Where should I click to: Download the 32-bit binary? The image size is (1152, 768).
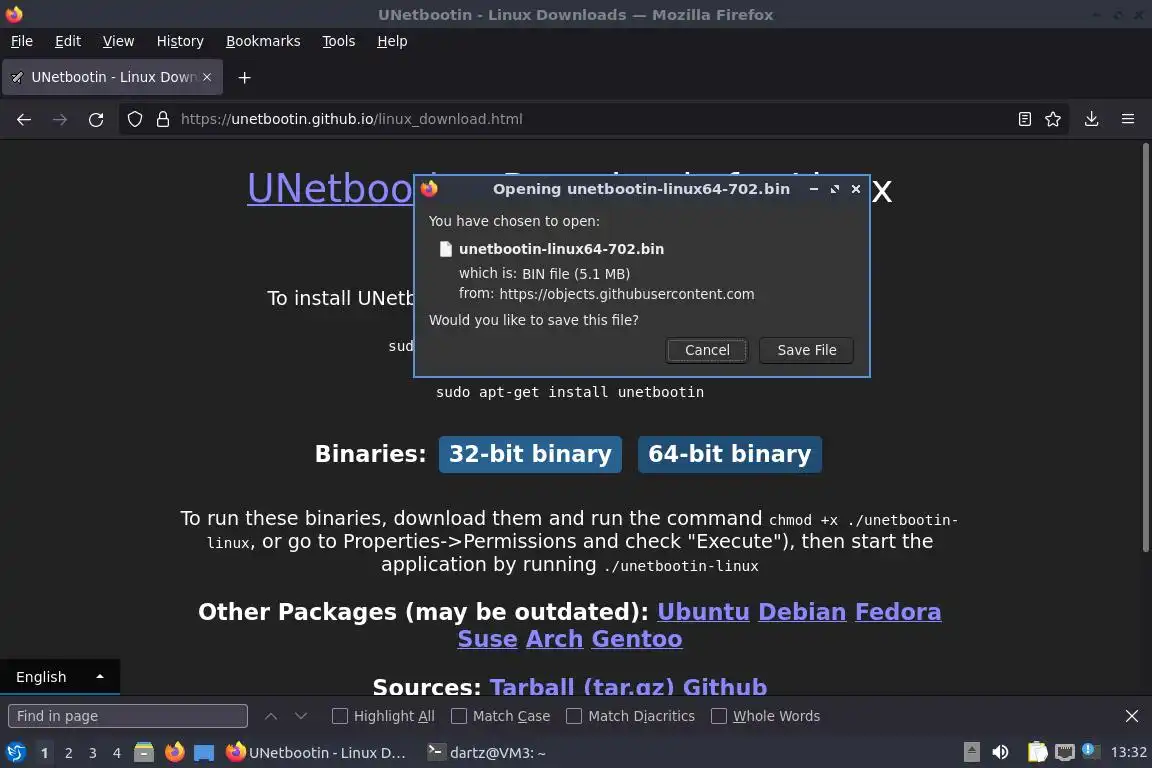(x=530, y=454)
